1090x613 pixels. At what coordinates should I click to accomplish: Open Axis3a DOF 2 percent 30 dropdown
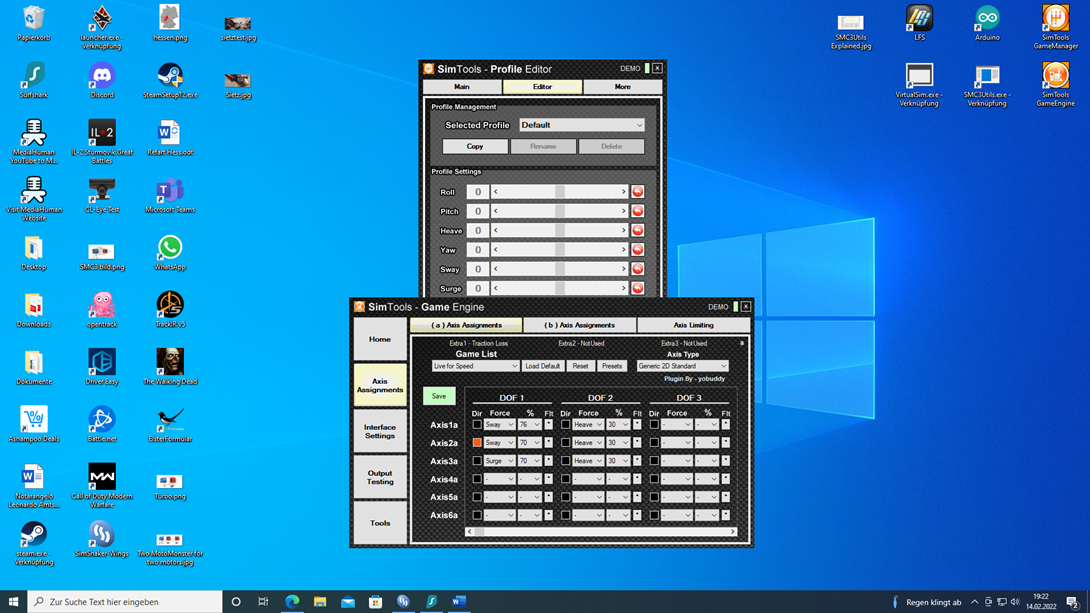pos(618,461)
